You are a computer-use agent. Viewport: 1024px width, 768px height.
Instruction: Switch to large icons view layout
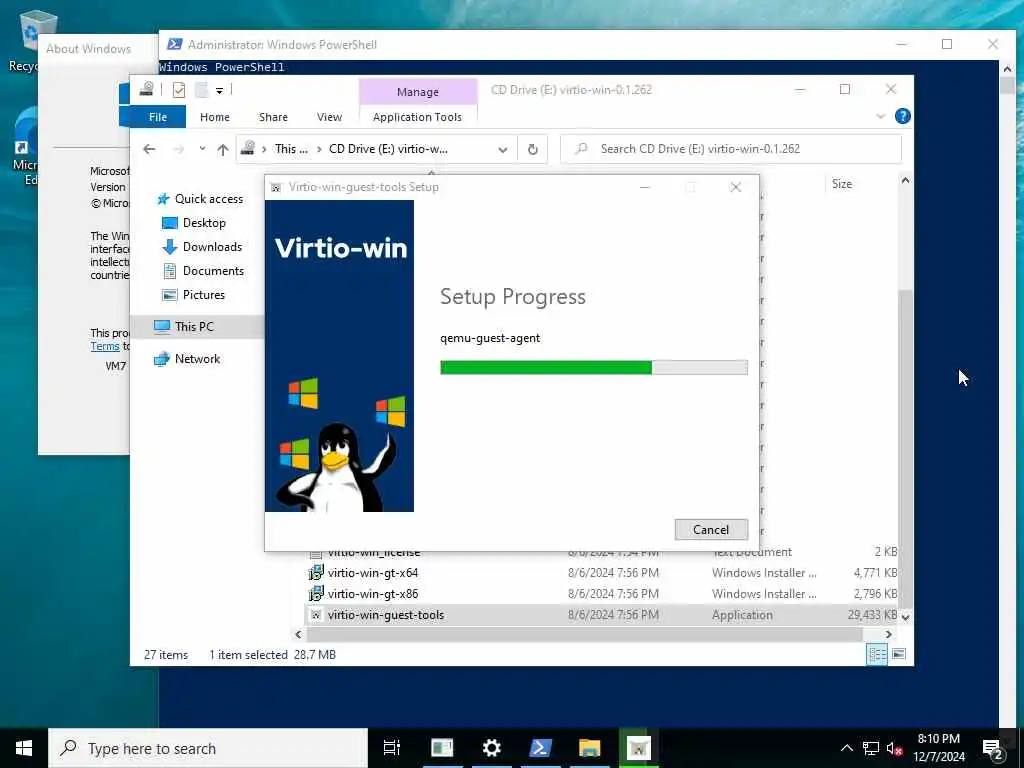coord(899,654)
